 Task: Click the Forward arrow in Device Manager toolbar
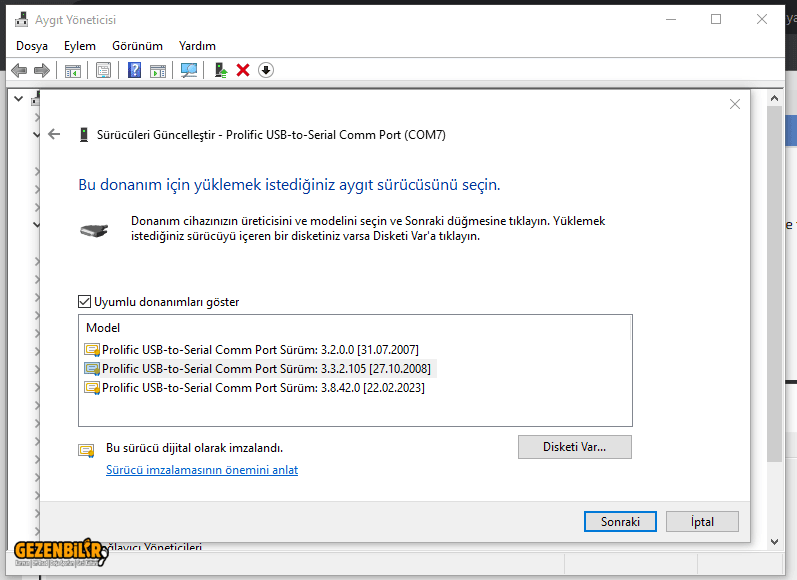pyautogui.click(x=42, y=70)
